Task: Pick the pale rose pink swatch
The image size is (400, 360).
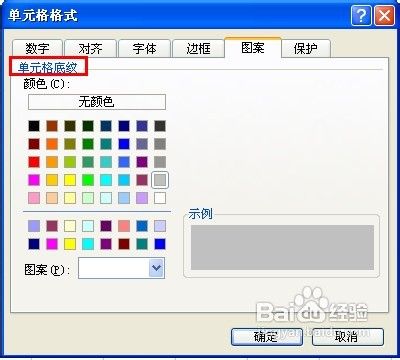Action: (34, 198)
